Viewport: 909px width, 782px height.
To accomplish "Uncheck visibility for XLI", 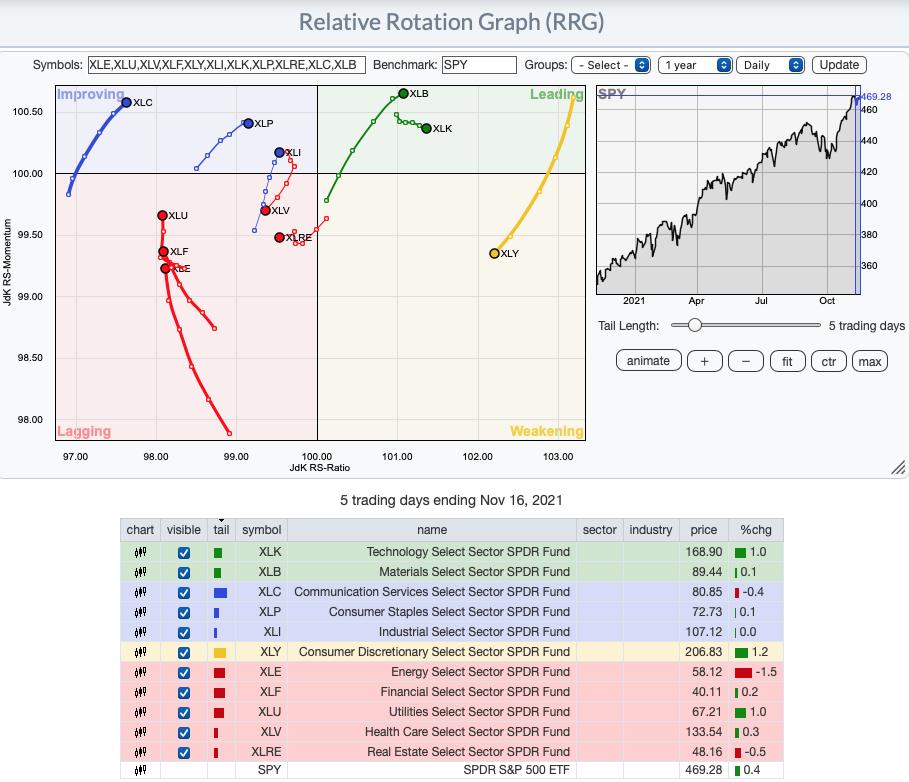I will point(184,633).
